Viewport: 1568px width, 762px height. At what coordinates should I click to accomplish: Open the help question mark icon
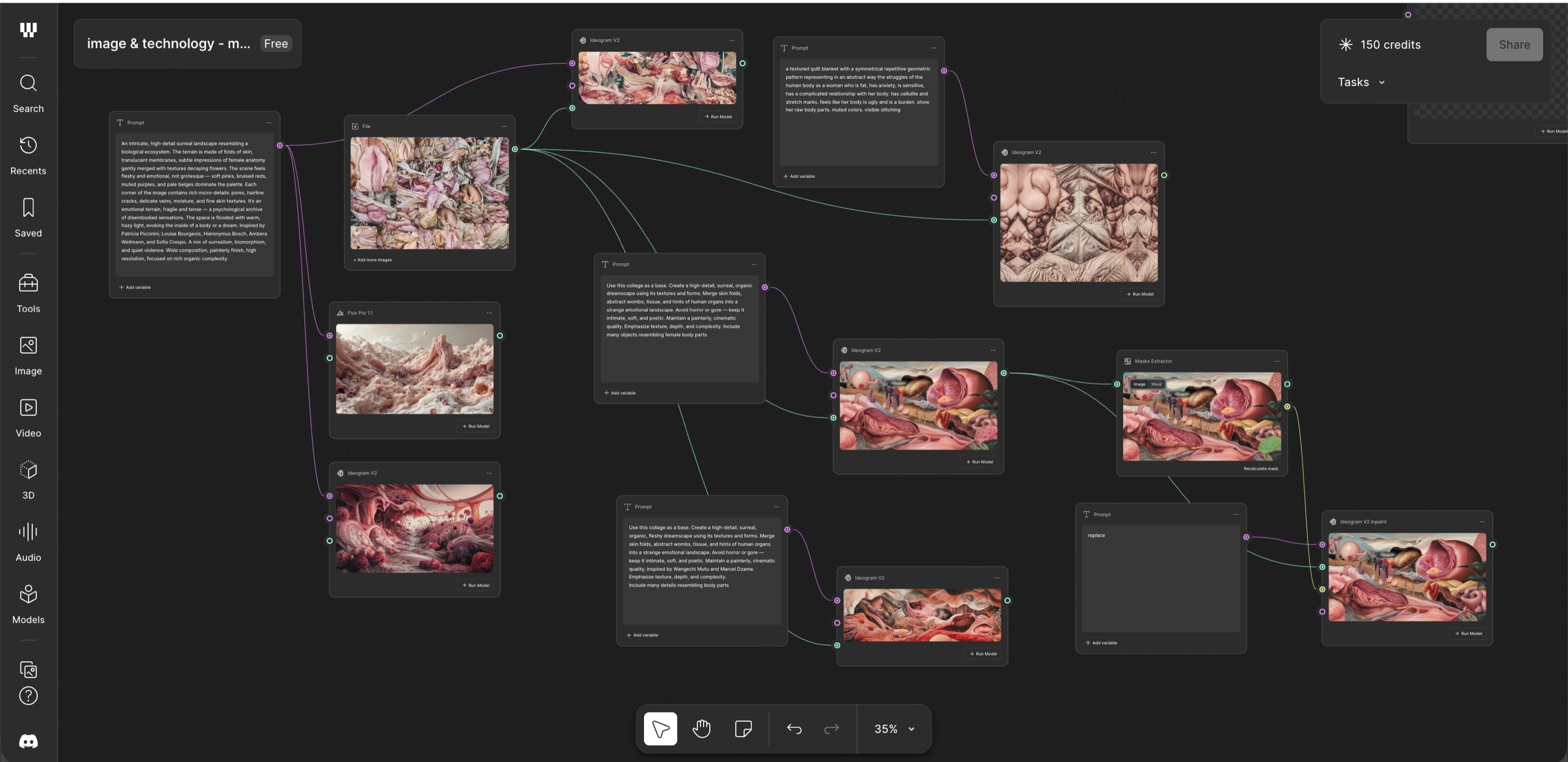coord(28,695)
